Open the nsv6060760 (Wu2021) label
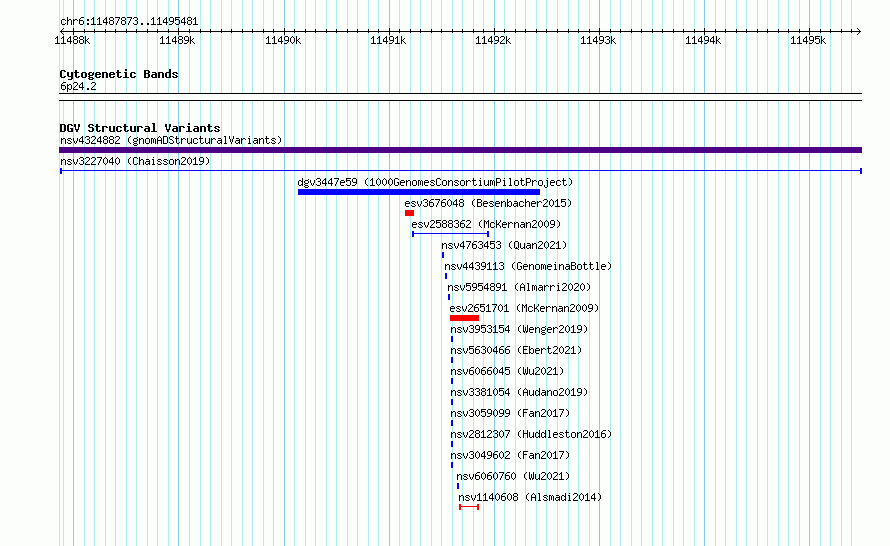 click(513, 476)
